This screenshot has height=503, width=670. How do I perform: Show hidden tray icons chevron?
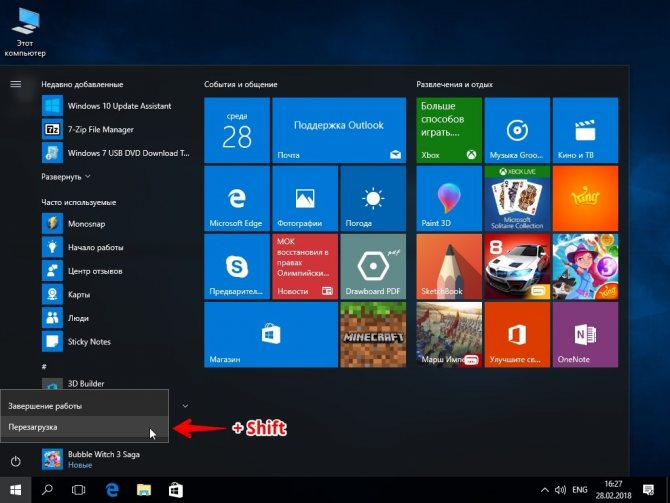click(544, 490)
